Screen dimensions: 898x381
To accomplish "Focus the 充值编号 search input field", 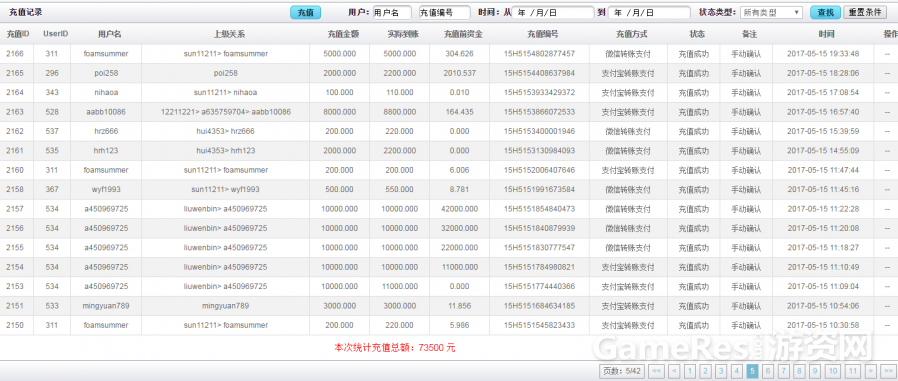I will pyautogui.click(x=444, y=13).
